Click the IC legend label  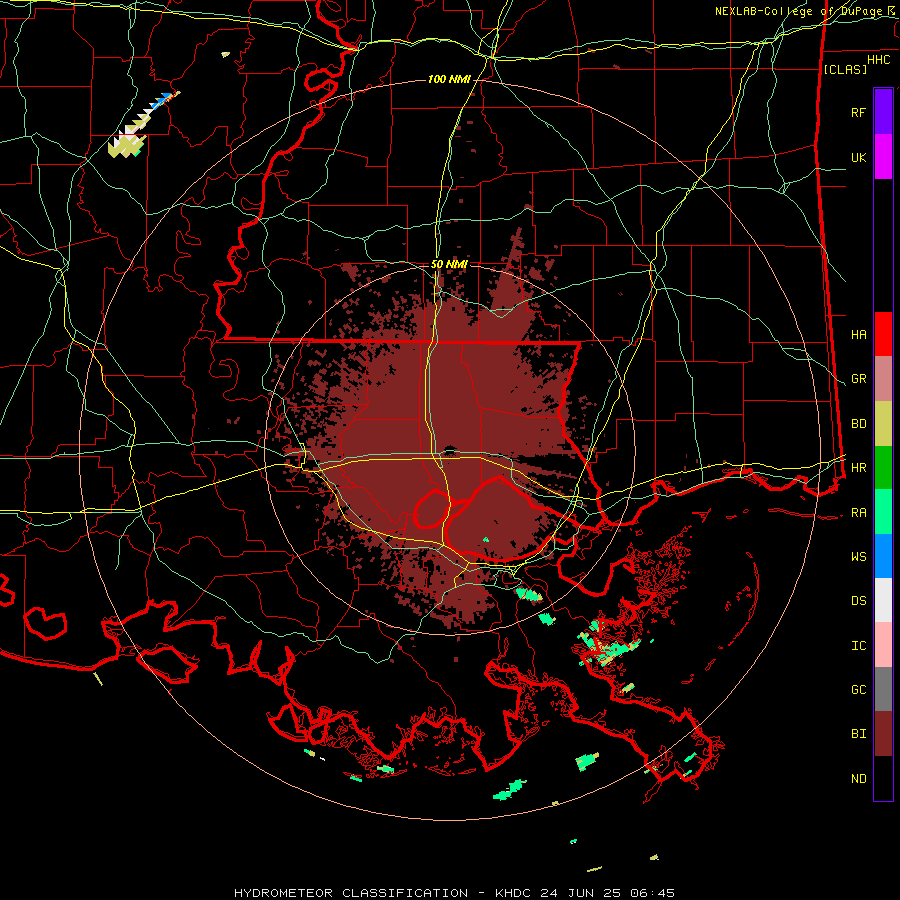pyautogui.click(x=858, y=646)
